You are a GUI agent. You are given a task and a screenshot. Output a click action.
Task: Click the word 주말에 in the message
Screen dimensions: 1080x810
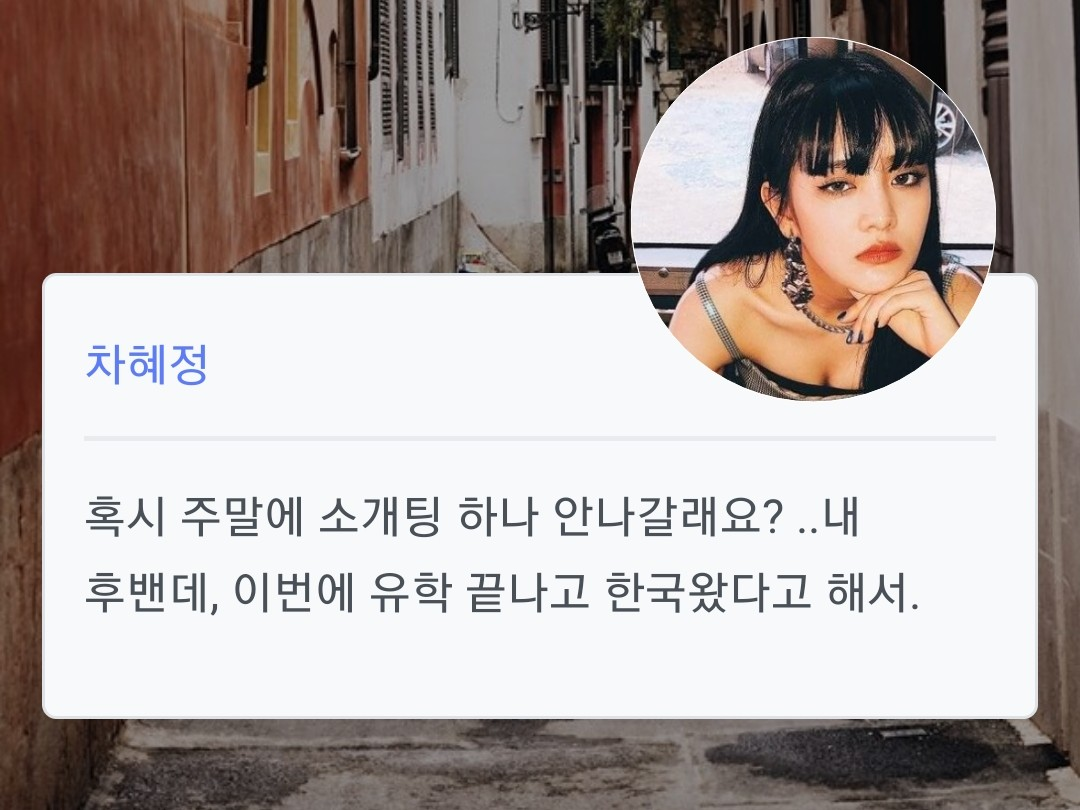click(242, 516)
